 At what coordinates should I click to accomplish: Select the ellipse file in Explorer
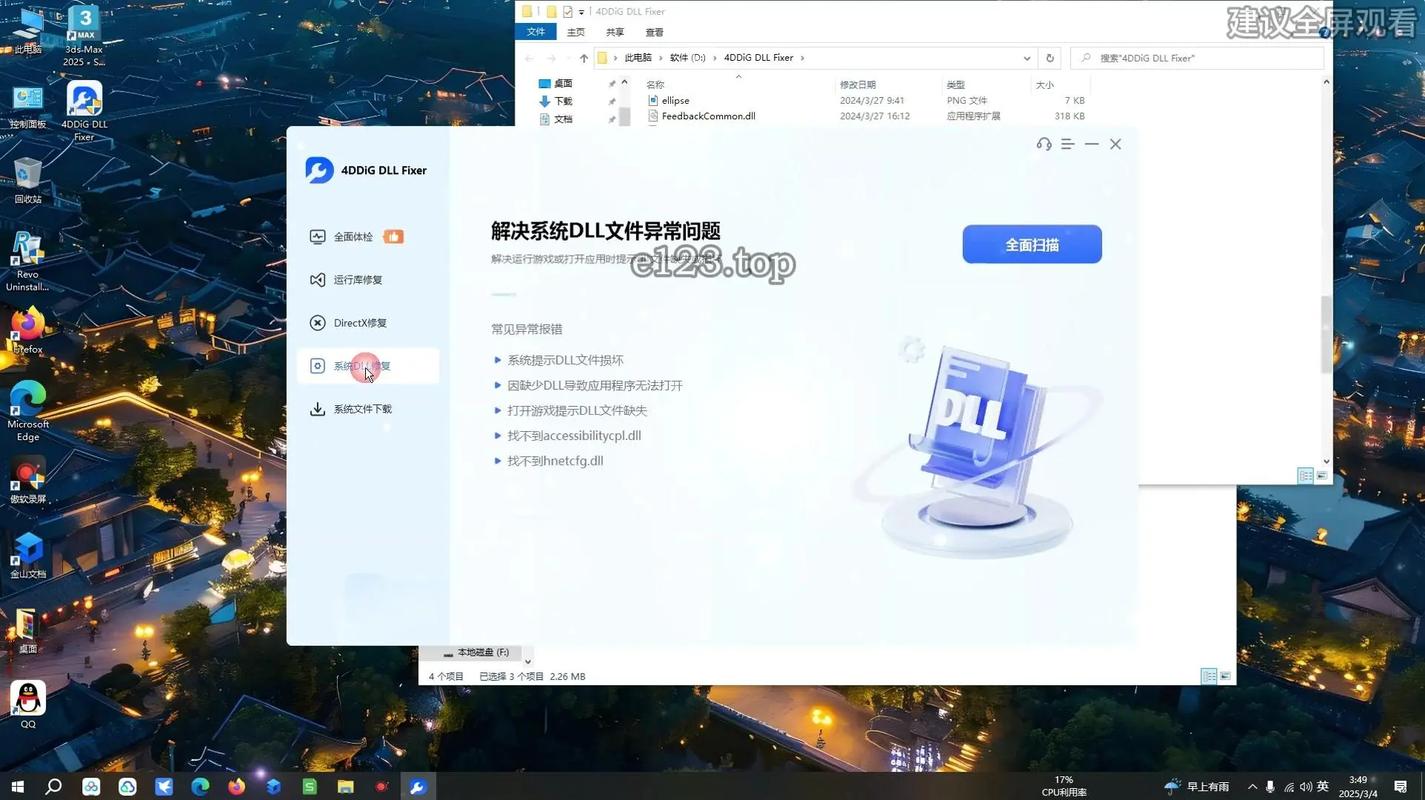[x=675, y=100]
